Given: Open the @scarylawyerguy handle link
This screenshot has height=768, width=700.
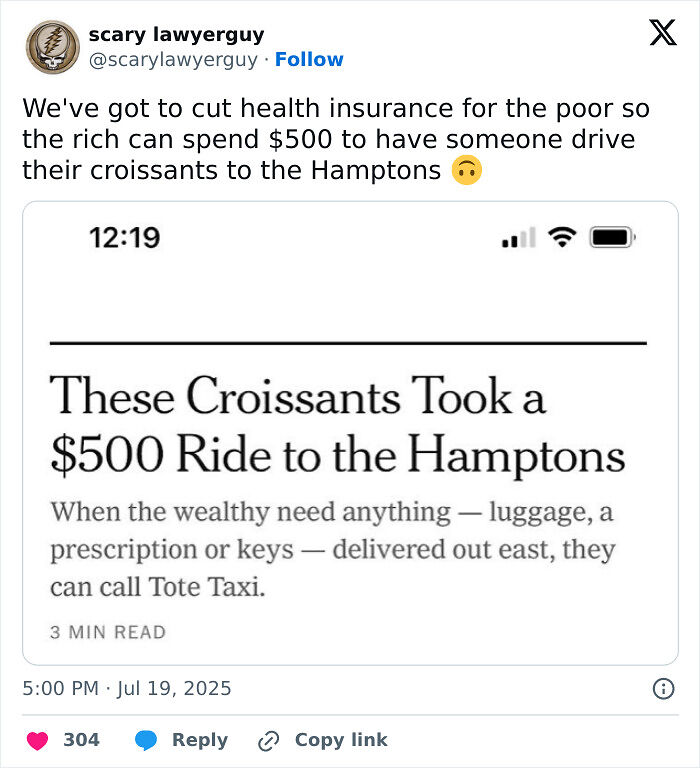Looking at the screenshot, I should (x=173, y=60).
